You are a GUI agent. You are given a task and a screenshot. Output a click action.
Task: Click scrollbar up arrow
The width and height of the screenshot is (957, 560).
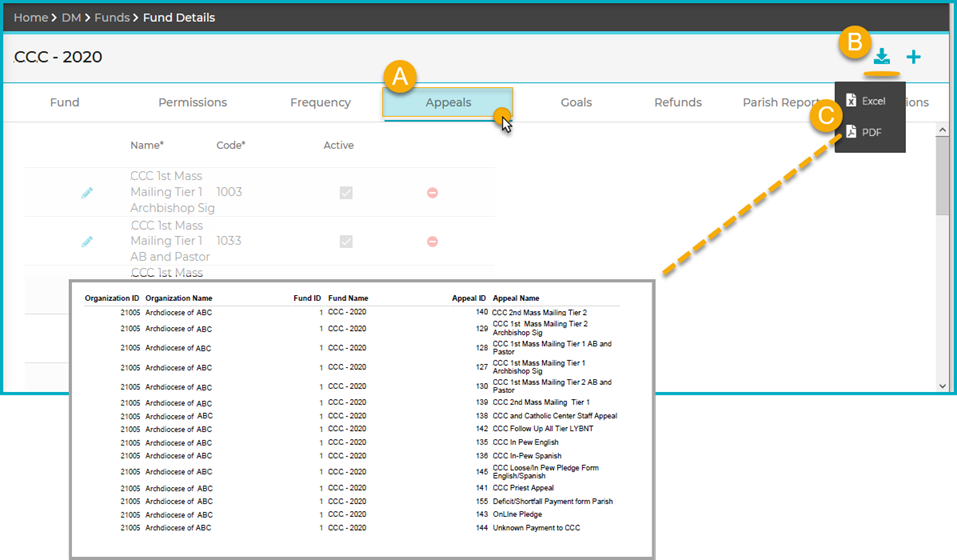pyautogui.click(x=942, y=130)
